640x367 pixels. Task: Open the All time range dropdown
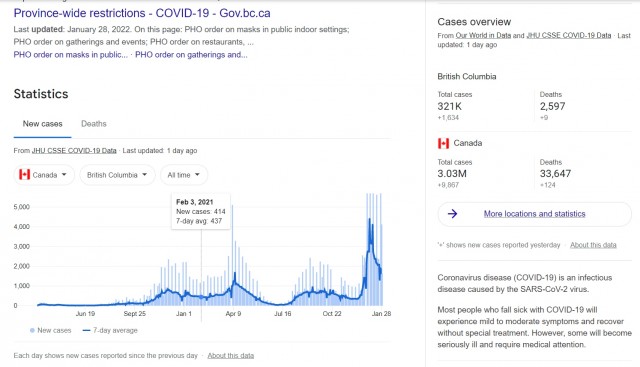pos(184,175)
